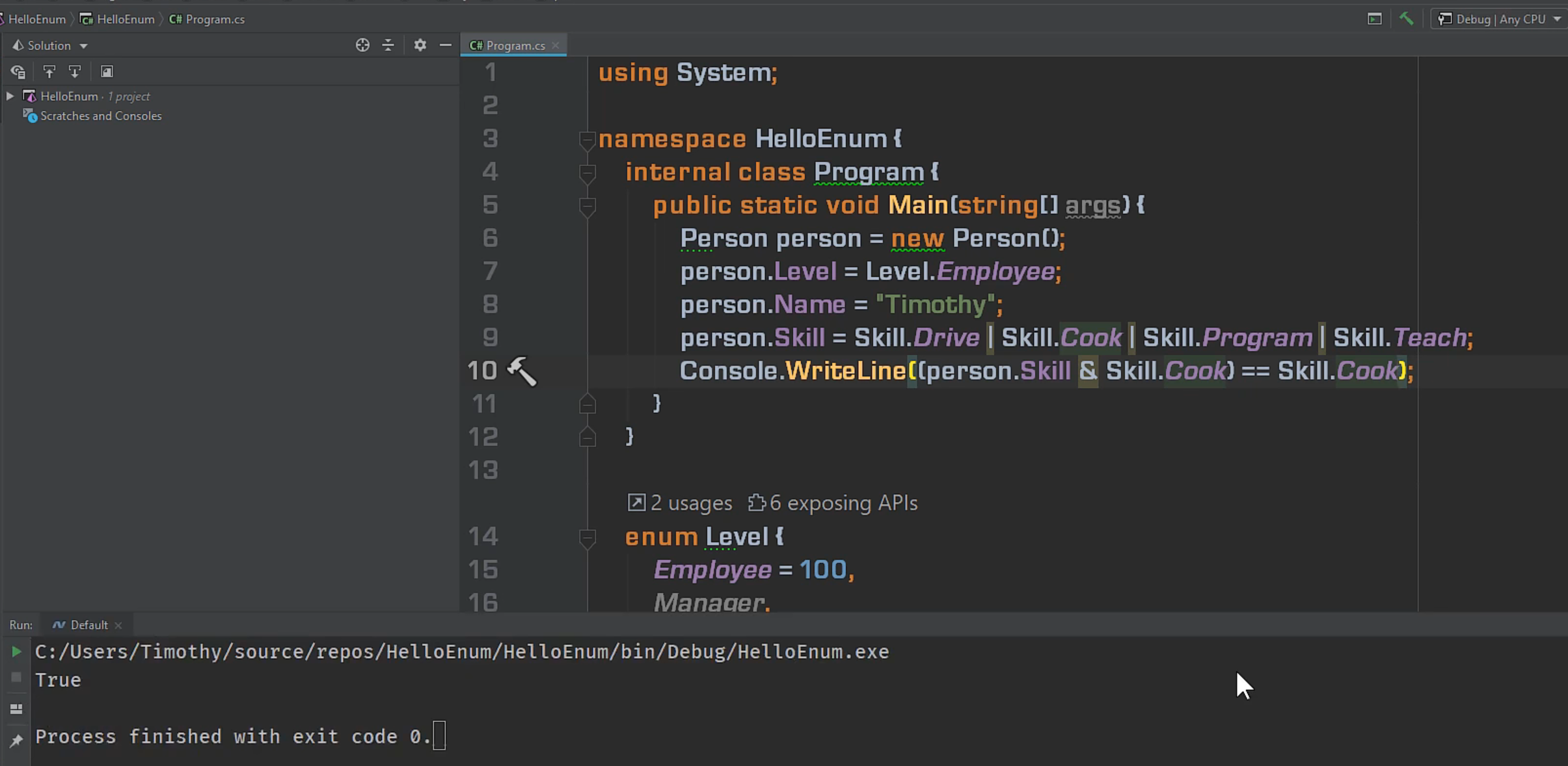Click the layout icon in Run panel
This screenshot has width=1568, height=766.
(x=16, y=709)
